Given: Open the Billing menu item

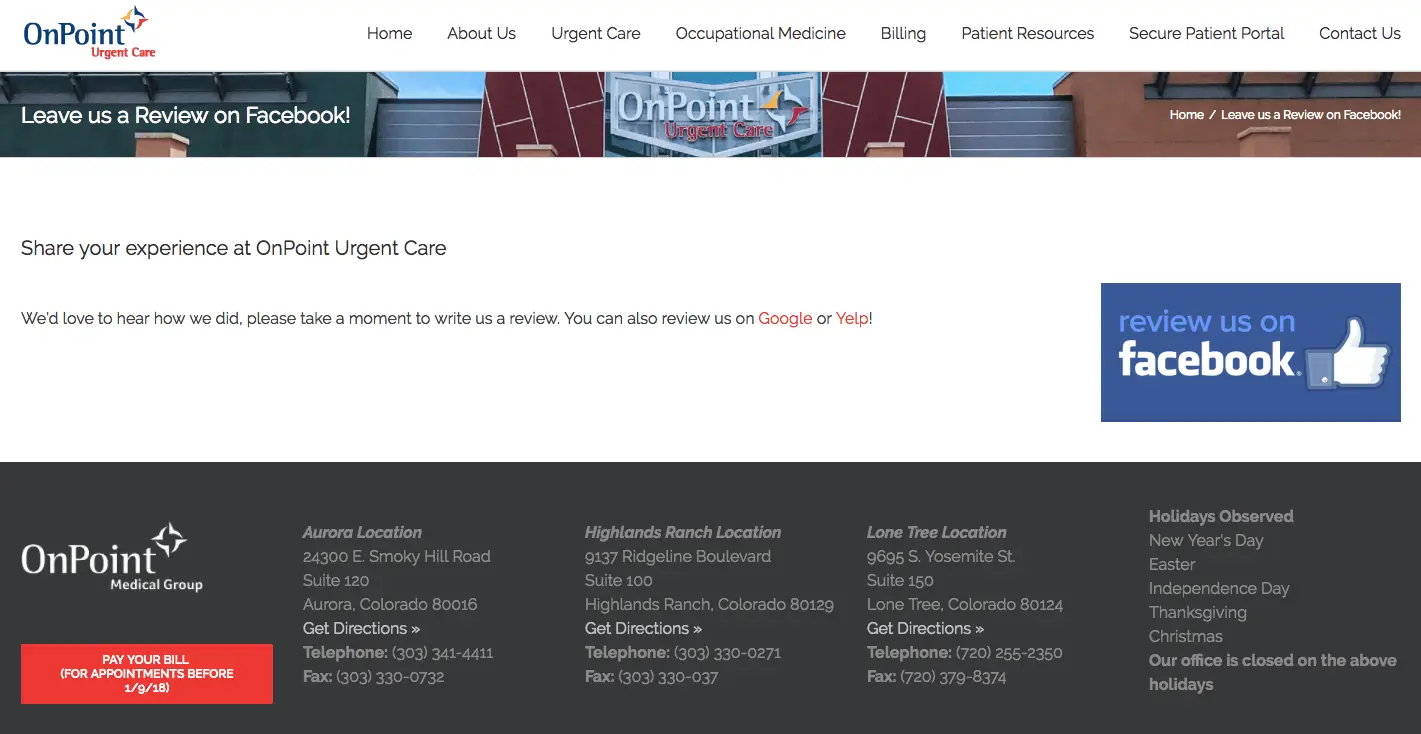Looking at the screenshot, I should pyautogui.click(x=903, y=33).
